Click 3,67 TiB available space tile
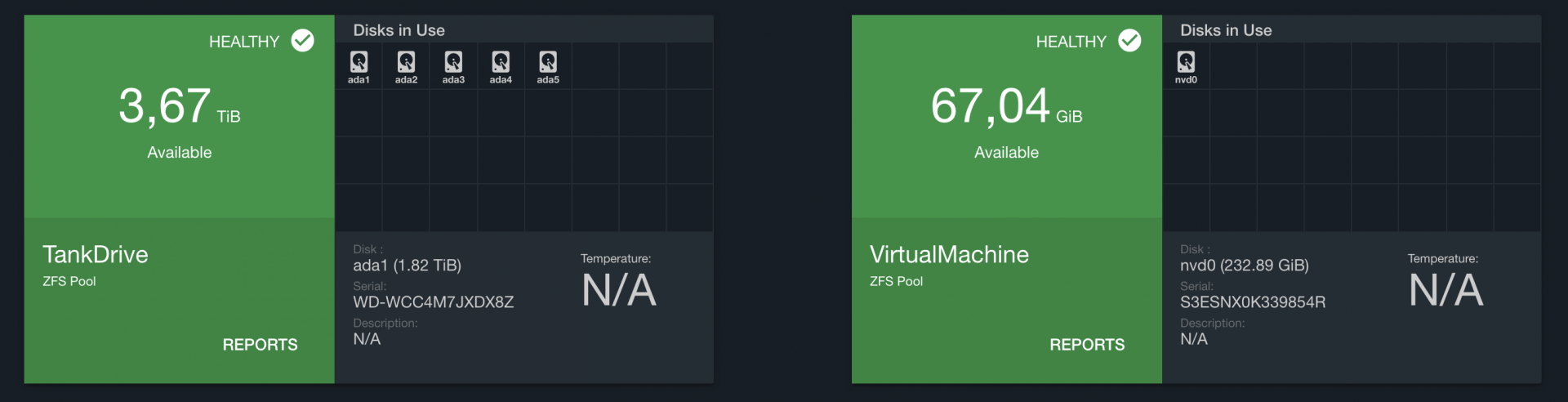This screenshot has height=402, width=1568. (180, 107)
